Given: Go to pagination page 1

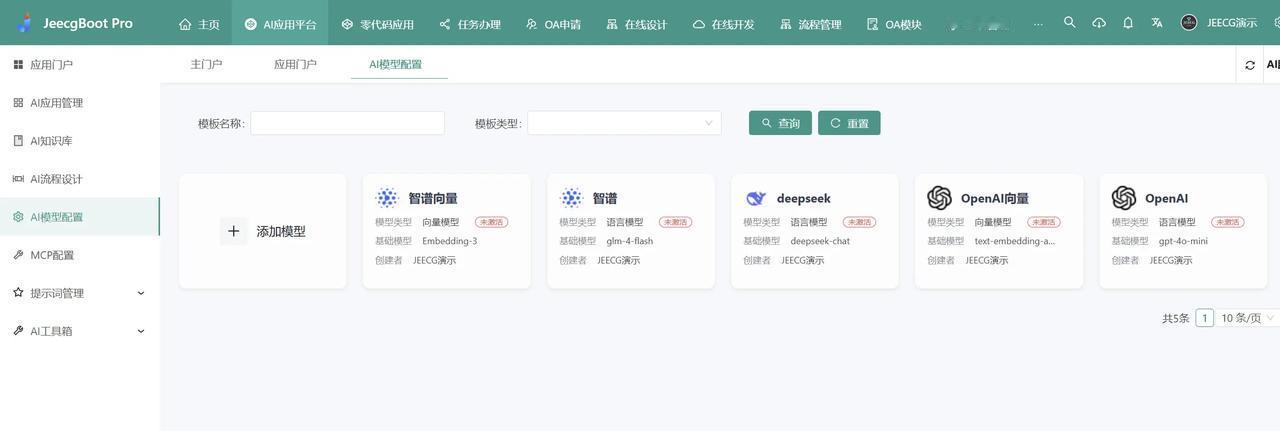Looking at the screenshot, I should click(1205, 318).
